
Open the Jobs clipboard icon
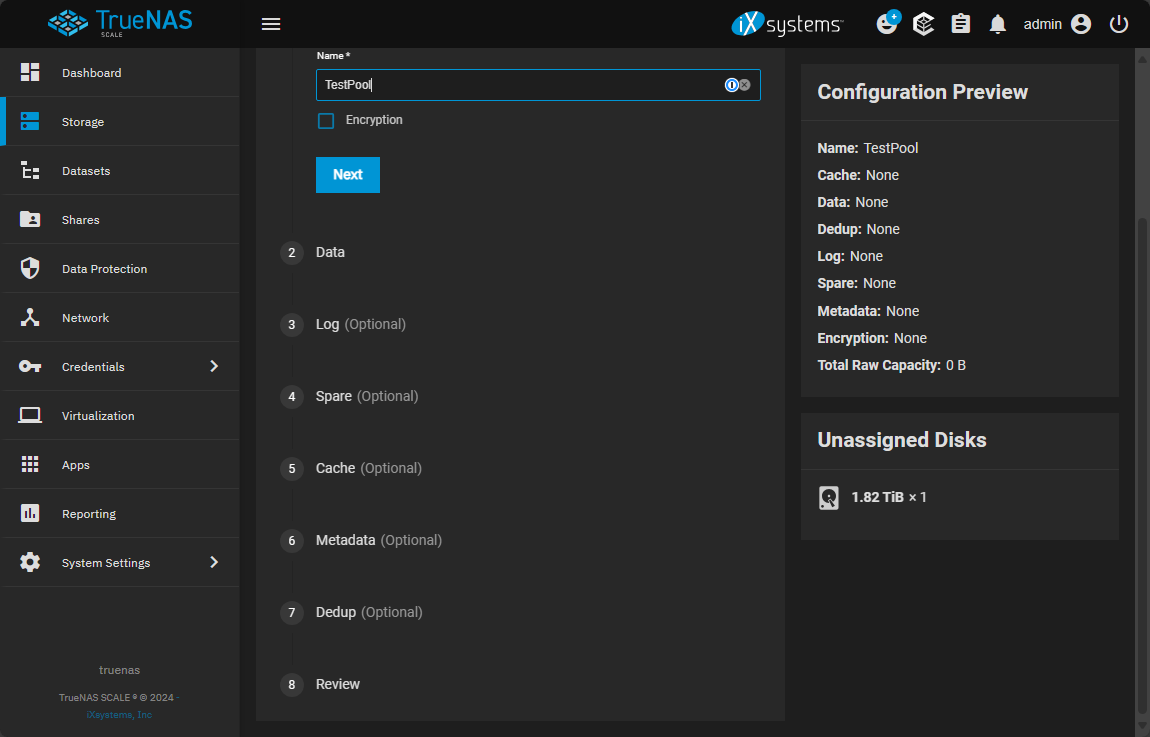(x=961, y=24)
